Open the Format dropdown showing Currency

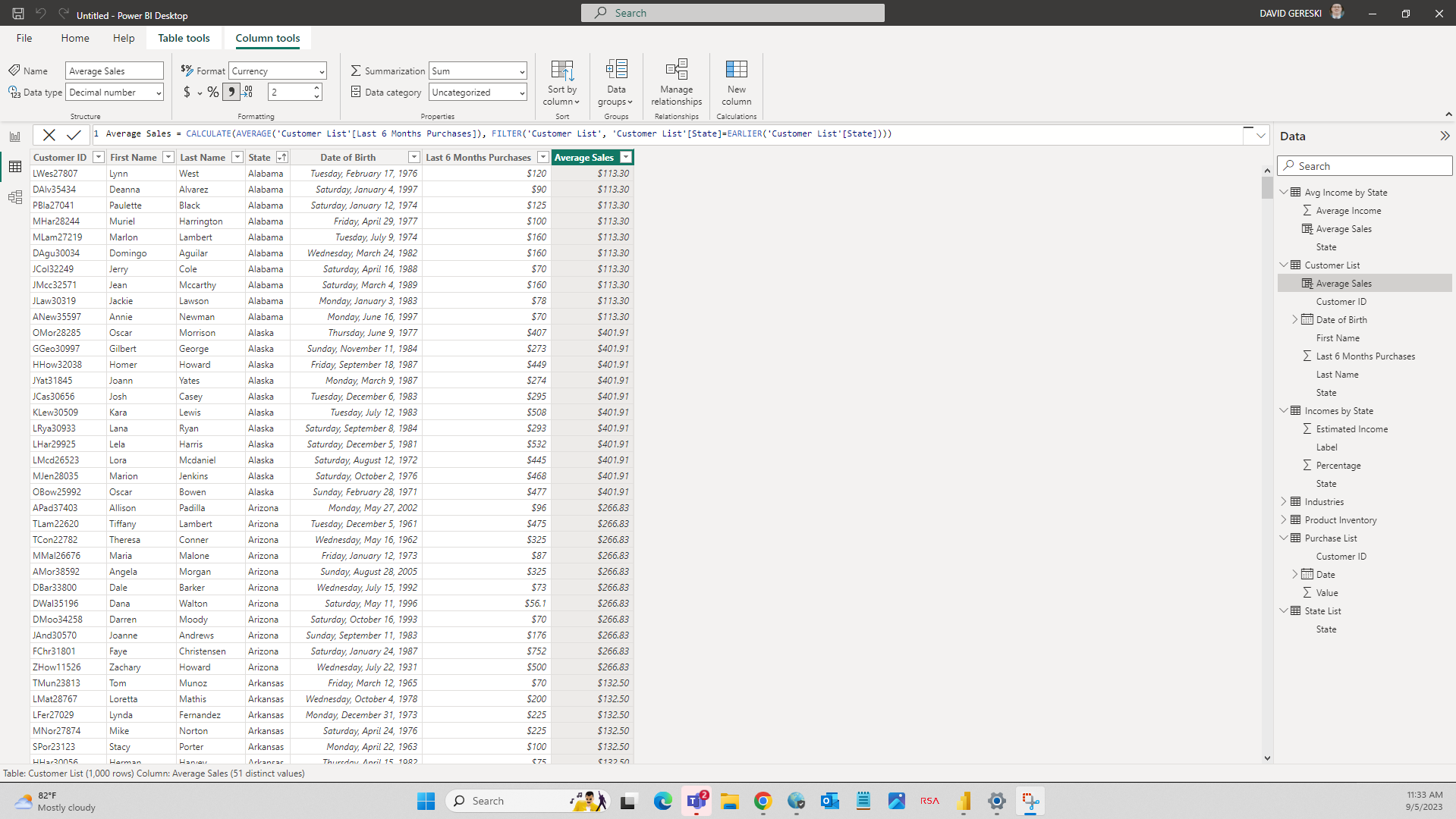[278, 71]
